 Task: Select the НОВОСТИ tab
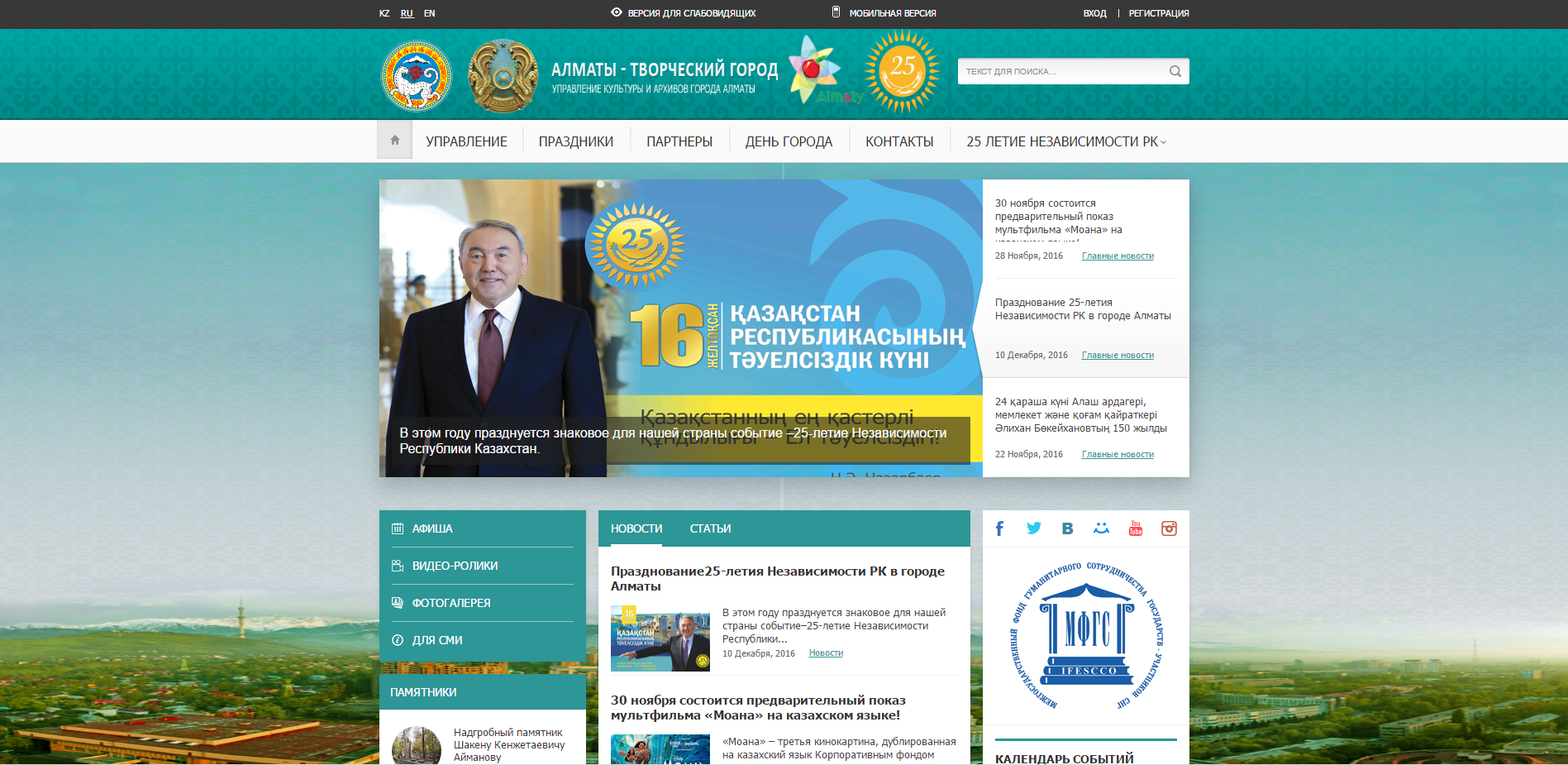click(x=636, y=528)
